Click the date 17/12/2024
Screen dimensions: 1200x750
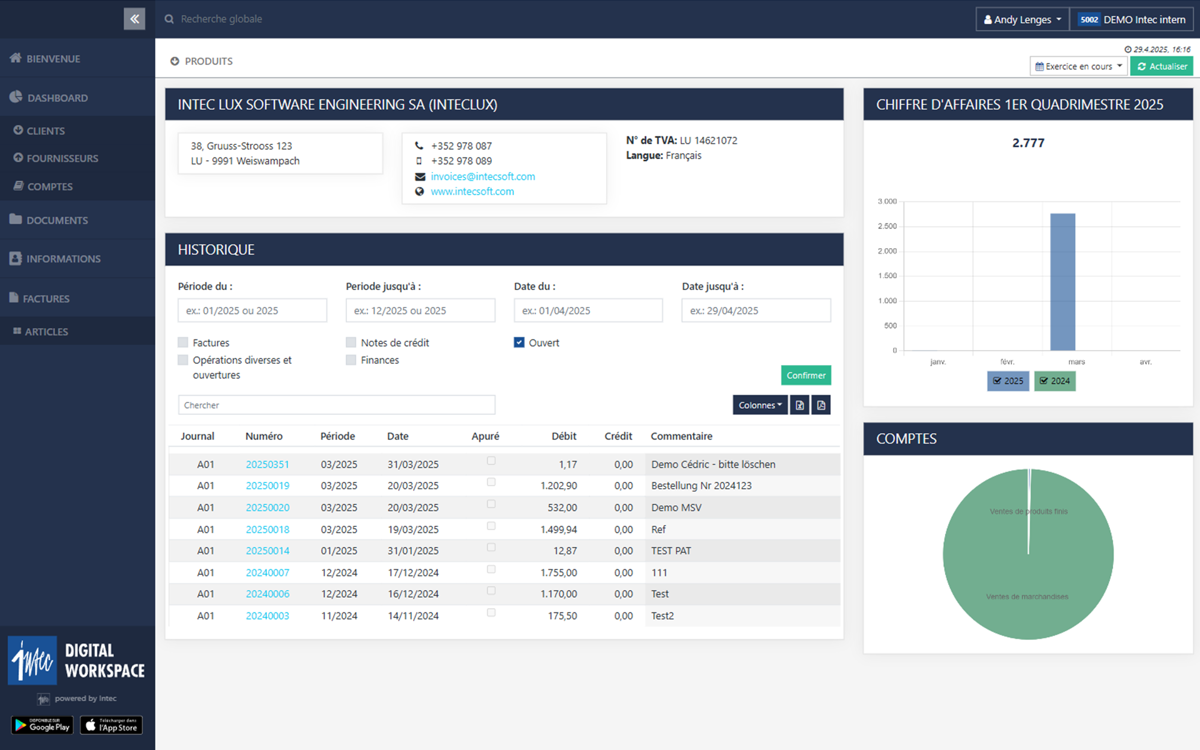(x=413, y=573)
